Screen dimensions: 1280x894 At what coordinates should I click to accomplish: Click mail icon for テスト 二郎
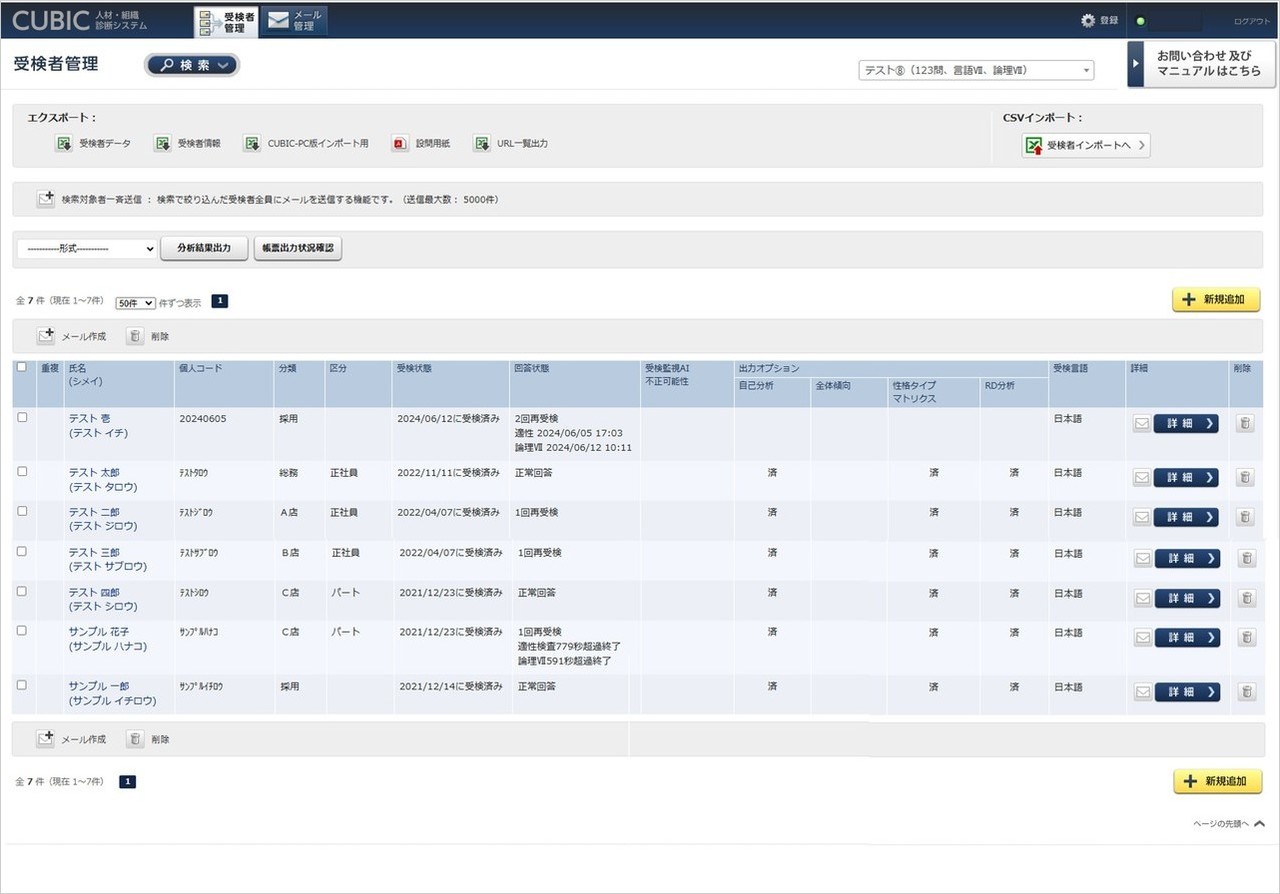[x=1141, y=517]
